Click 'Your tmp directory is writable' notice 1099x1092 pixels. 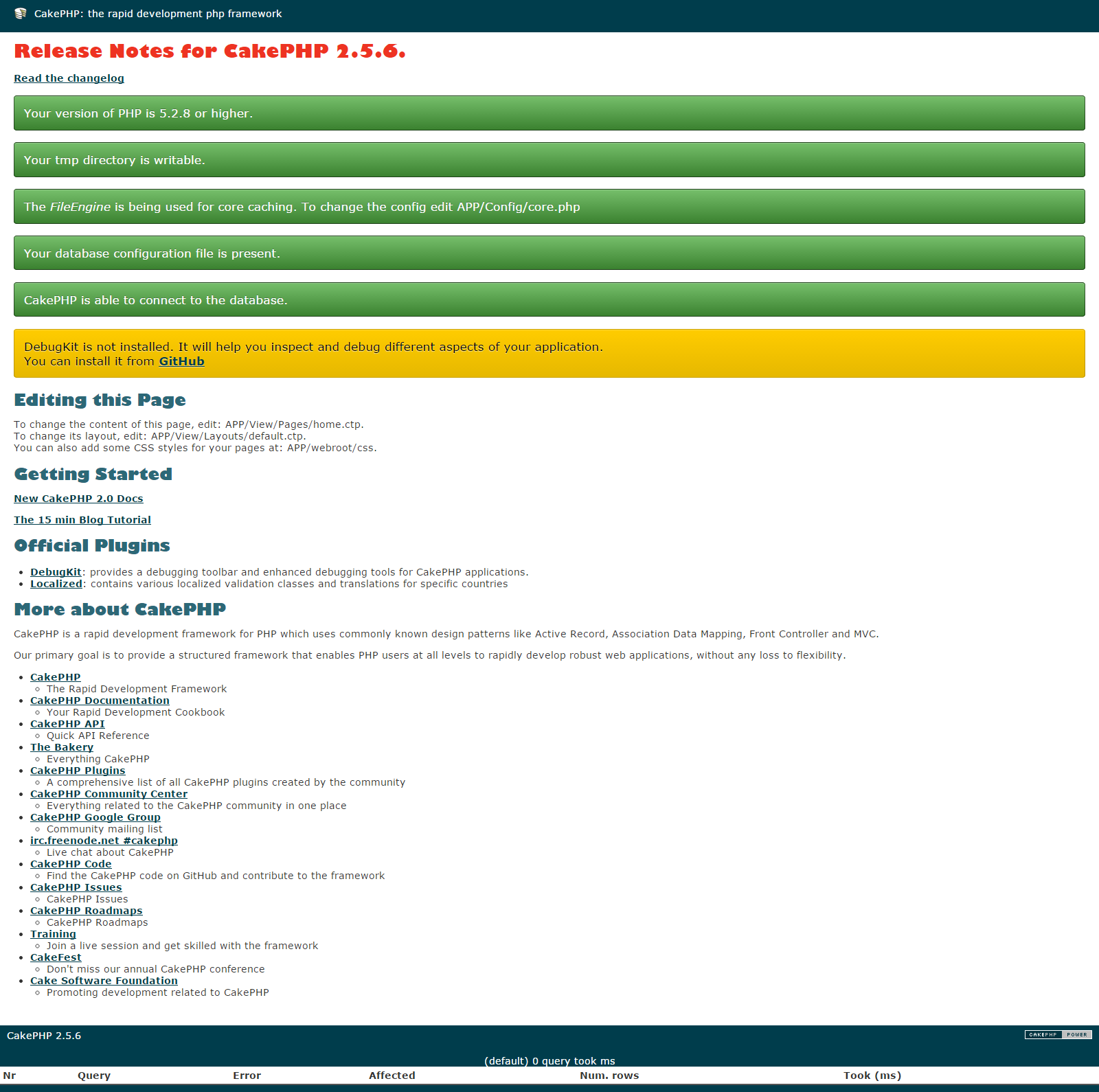tap(549, 160)
